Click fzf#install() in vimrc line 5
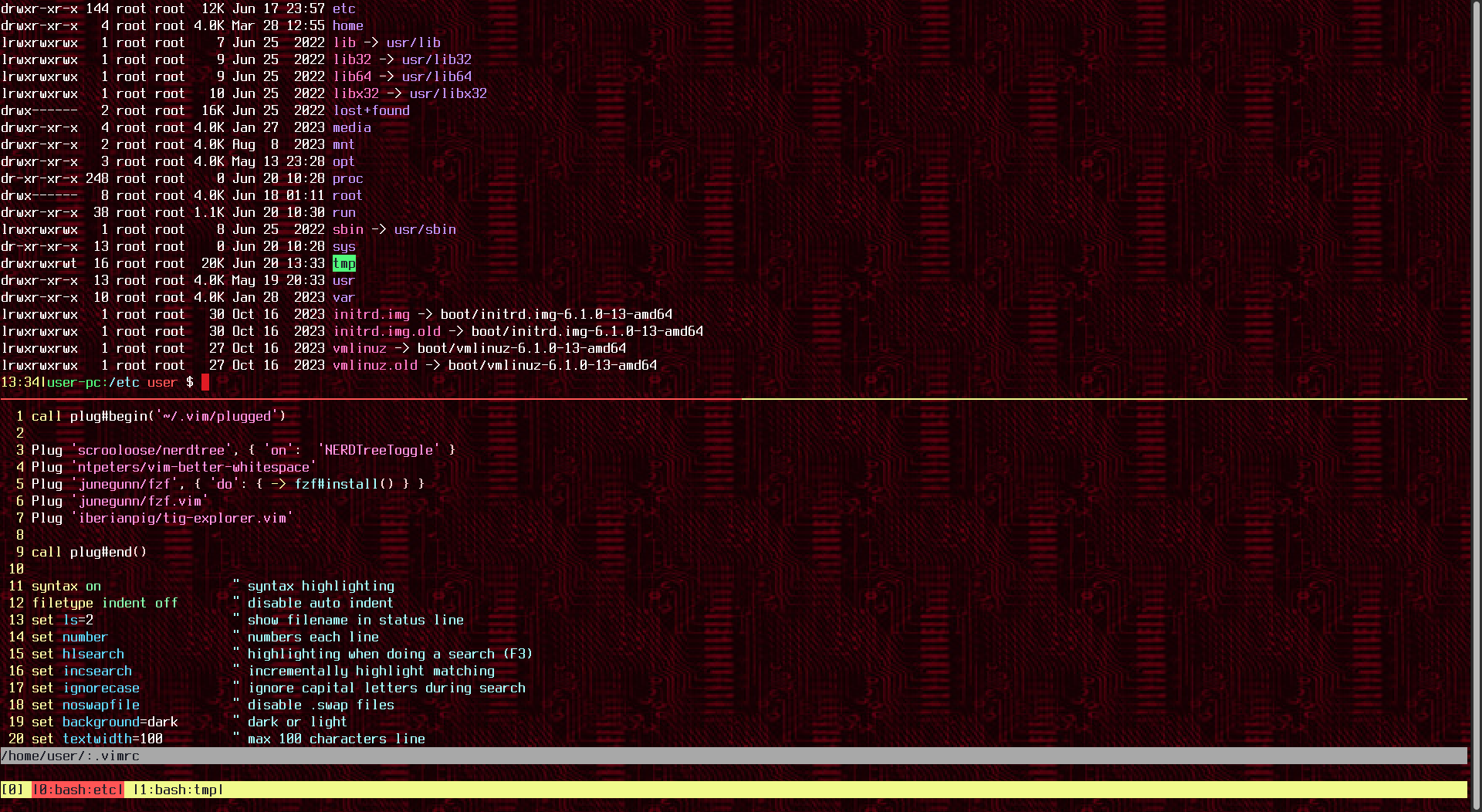The image size is (1482, 812). coord(344,484)
